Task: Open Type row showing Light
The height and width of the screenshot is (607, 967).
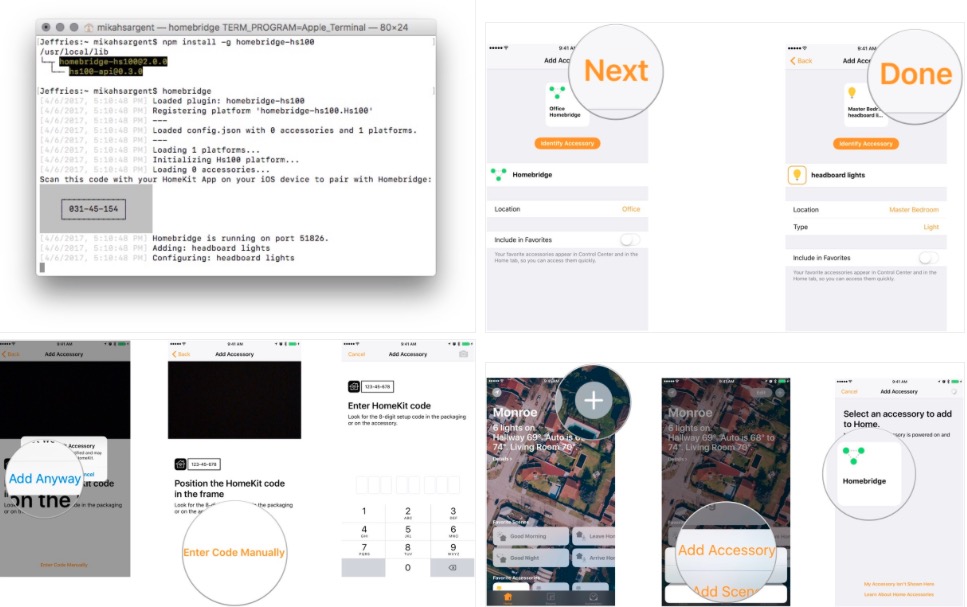Action: tap(866, 227)
